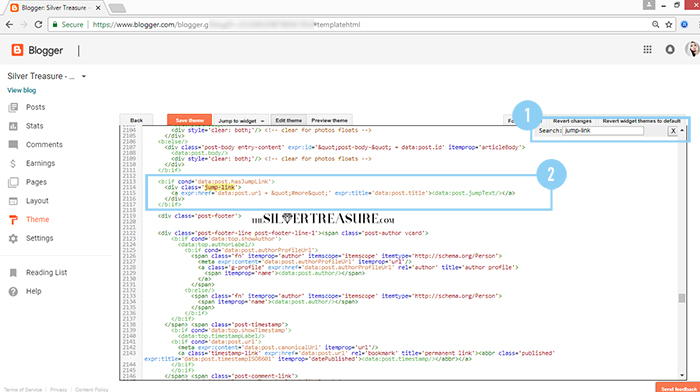Click the View blog link
The width and height of the screenshot is (700, 392).
[21, 90]
